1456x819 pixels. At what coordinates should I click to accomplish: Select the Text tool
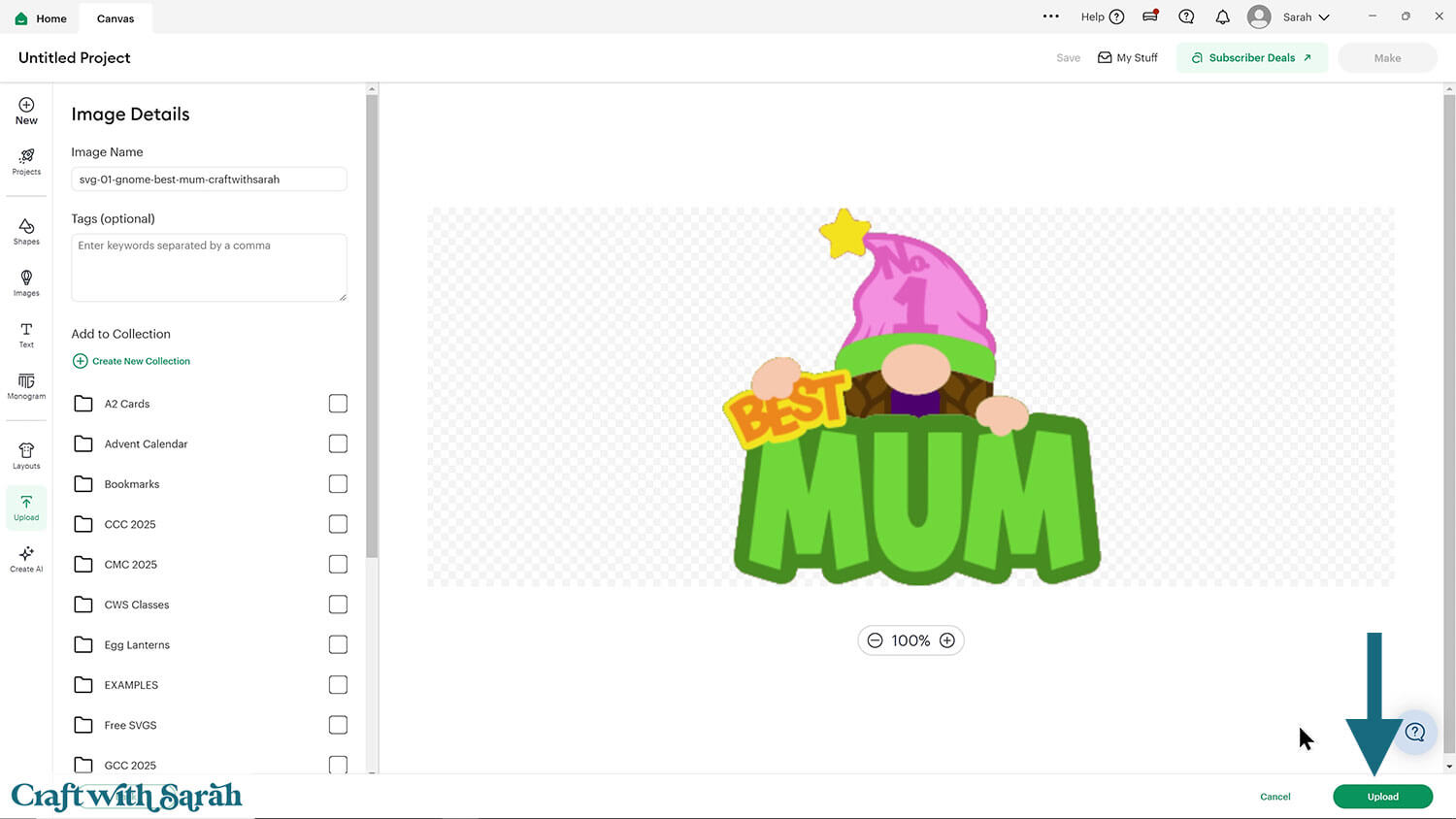click(26, 335)
